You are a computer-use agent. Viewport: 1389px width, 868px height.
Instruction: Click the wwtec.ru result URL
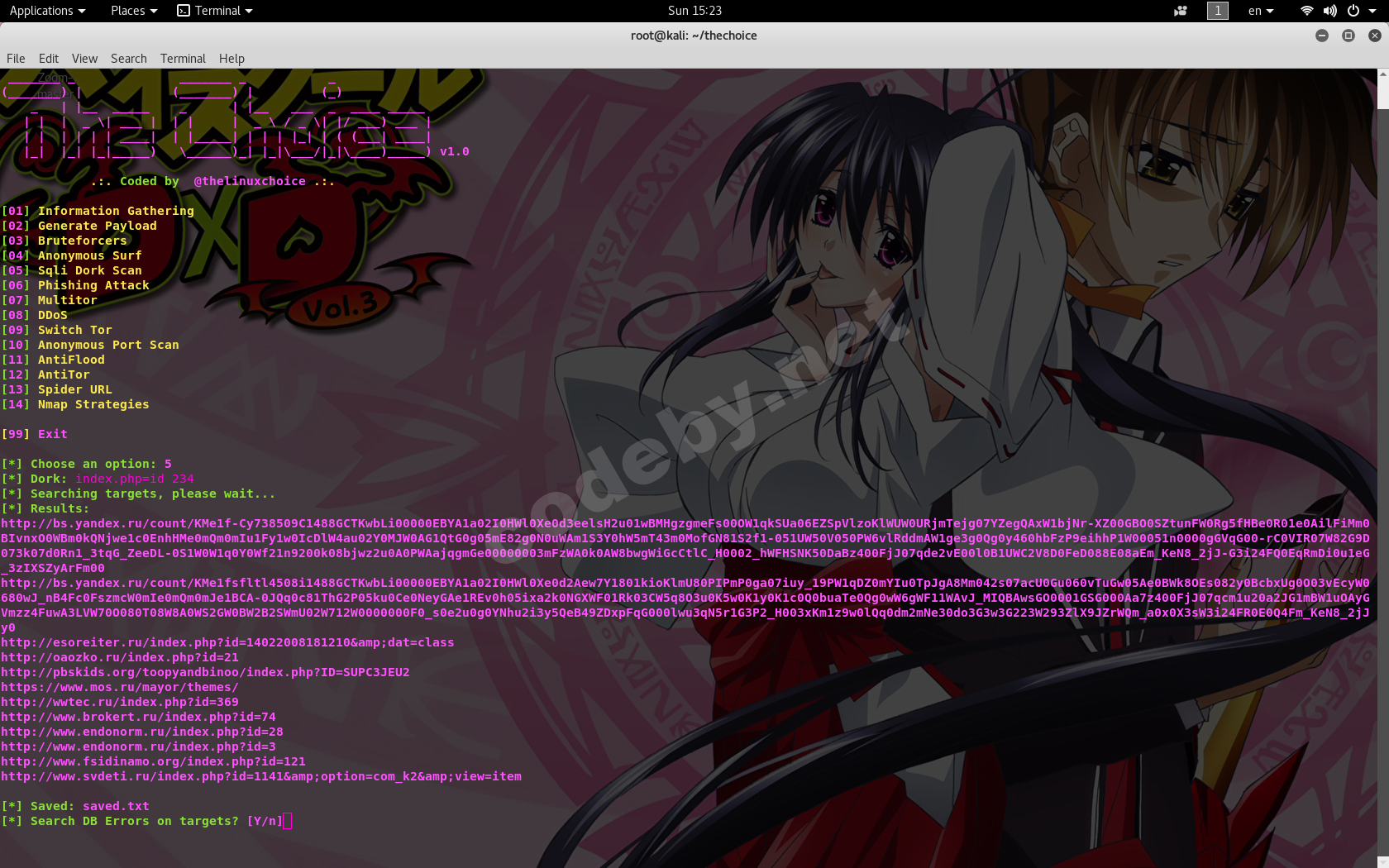click(x=120, y=702)
